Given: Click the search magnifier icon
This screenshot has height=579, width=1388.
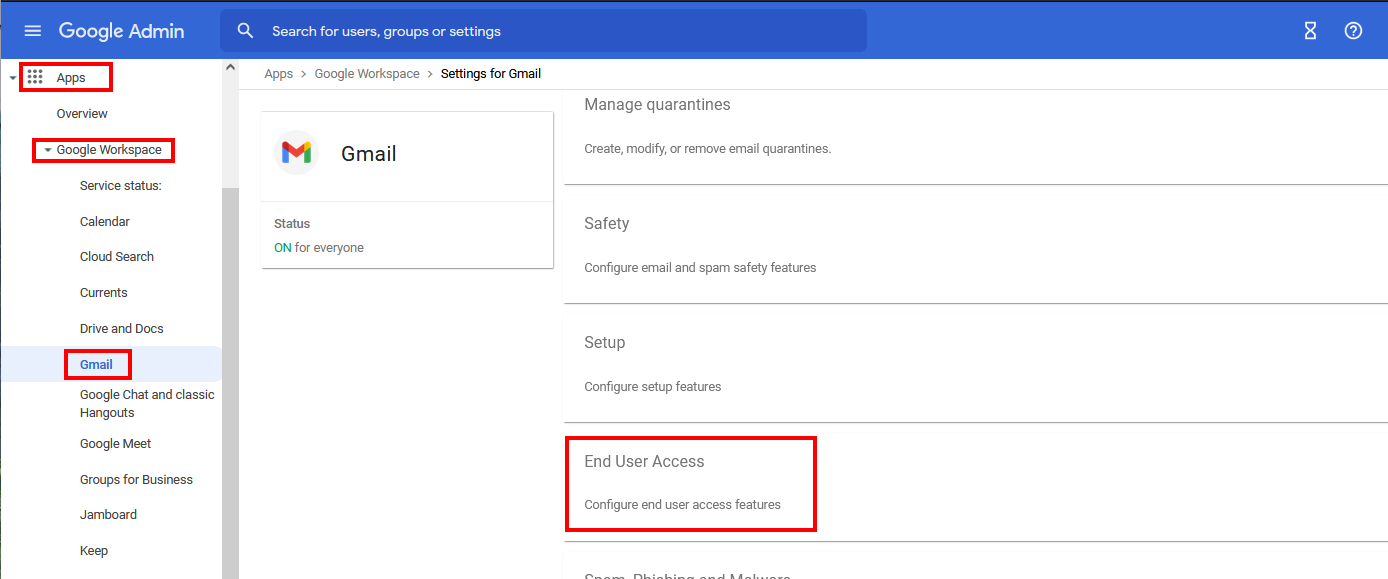Looking at the screenshot, I should click(x=246, y=31).
